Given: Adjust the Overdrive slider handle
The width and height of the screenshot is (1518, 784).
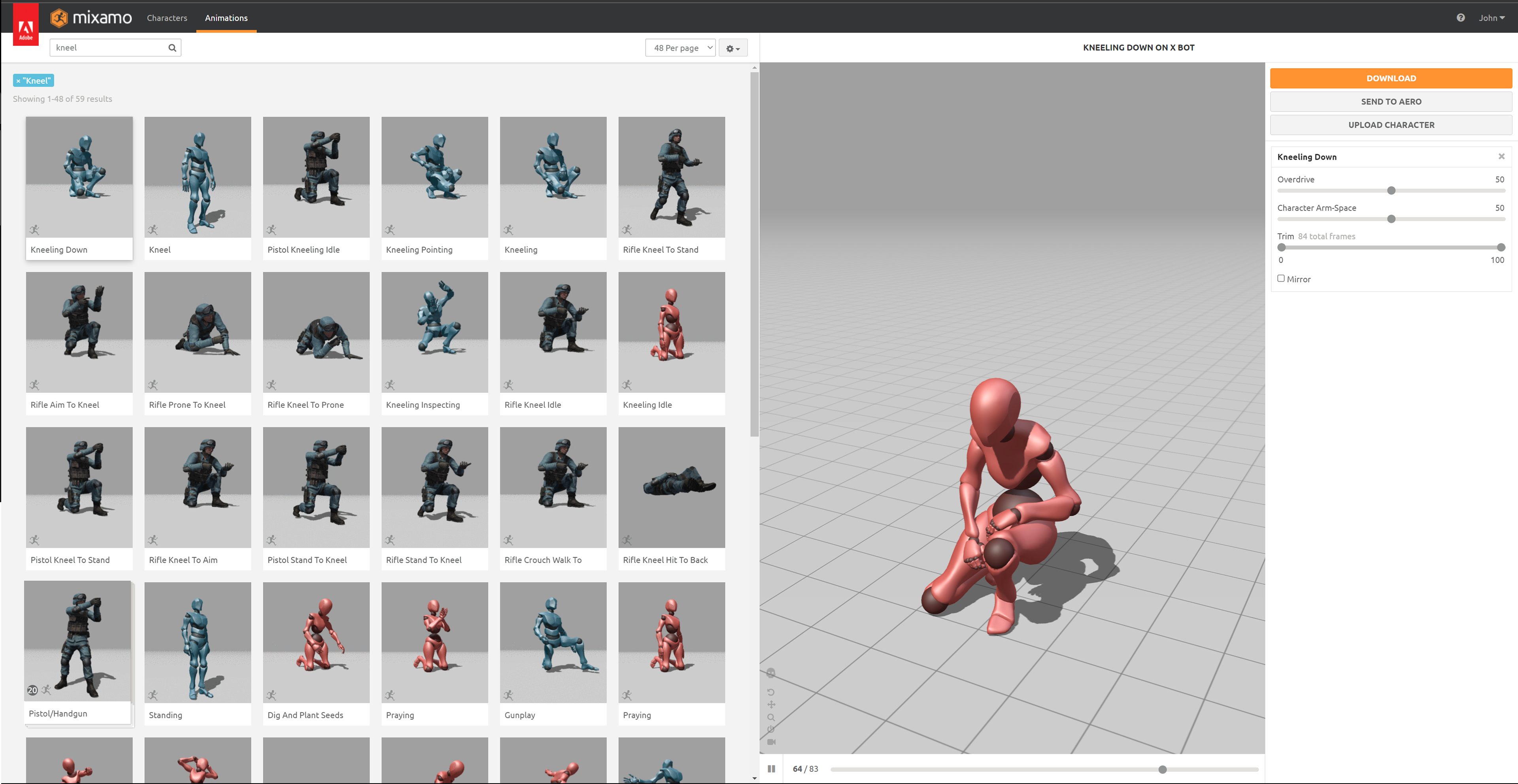Looking at the screenshot, I should [1391, 190].
